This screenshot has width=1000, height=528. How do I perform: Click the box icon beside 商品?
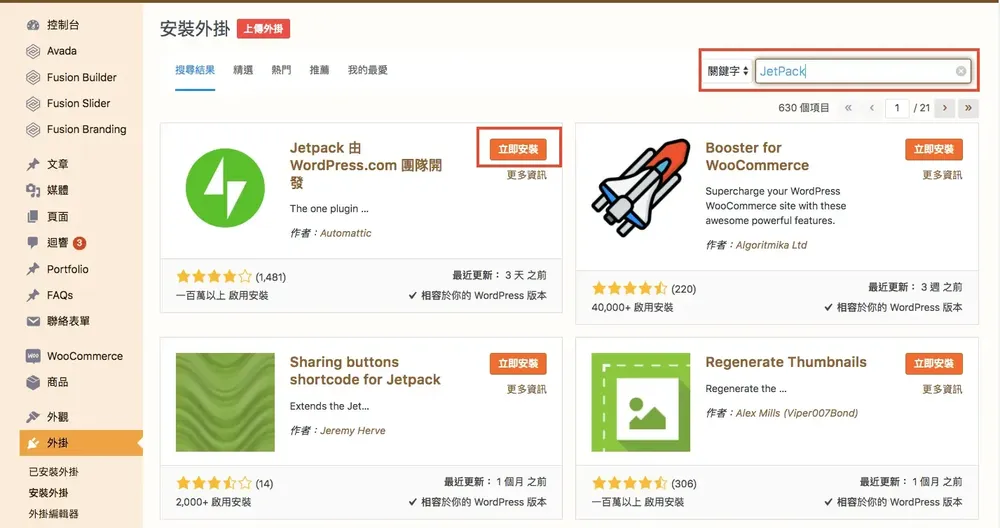pyautogui.click(x=33, y=382)
